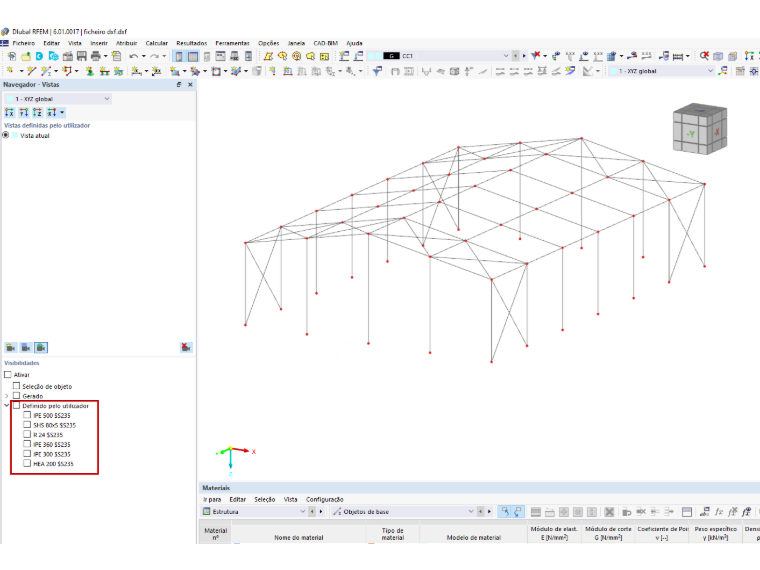This screenshot has height=570, width=760.
Task: Open the Calcular menu
Action: [157, 43]
